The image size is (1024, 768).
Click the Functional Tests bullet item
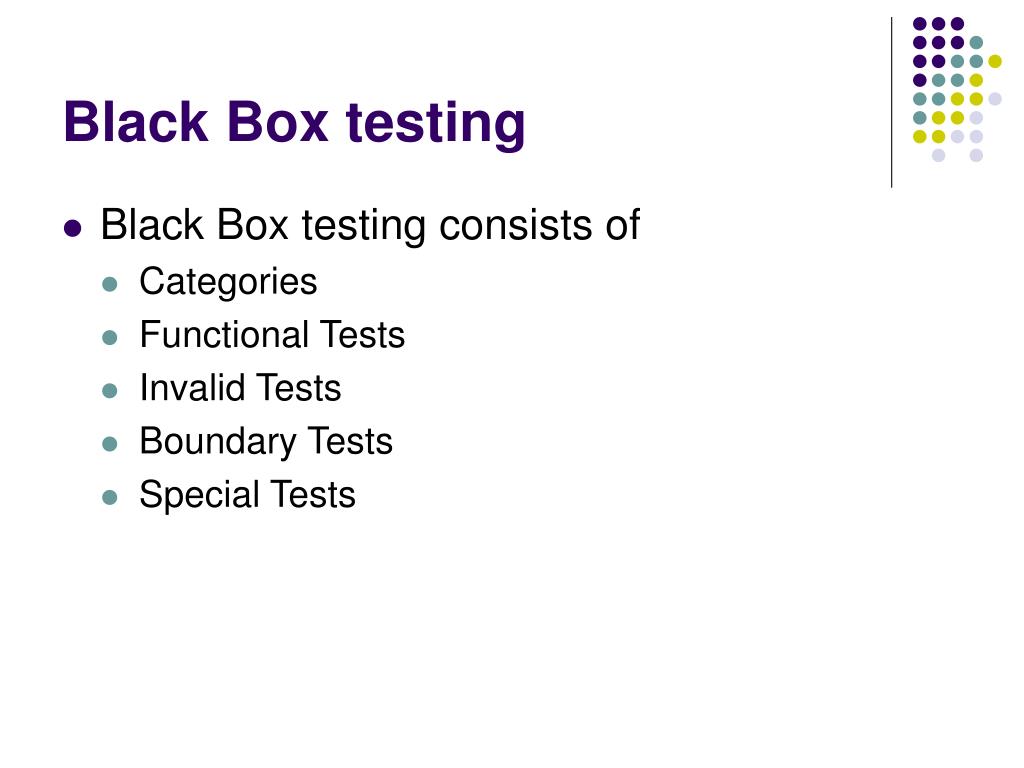(272, 334)
